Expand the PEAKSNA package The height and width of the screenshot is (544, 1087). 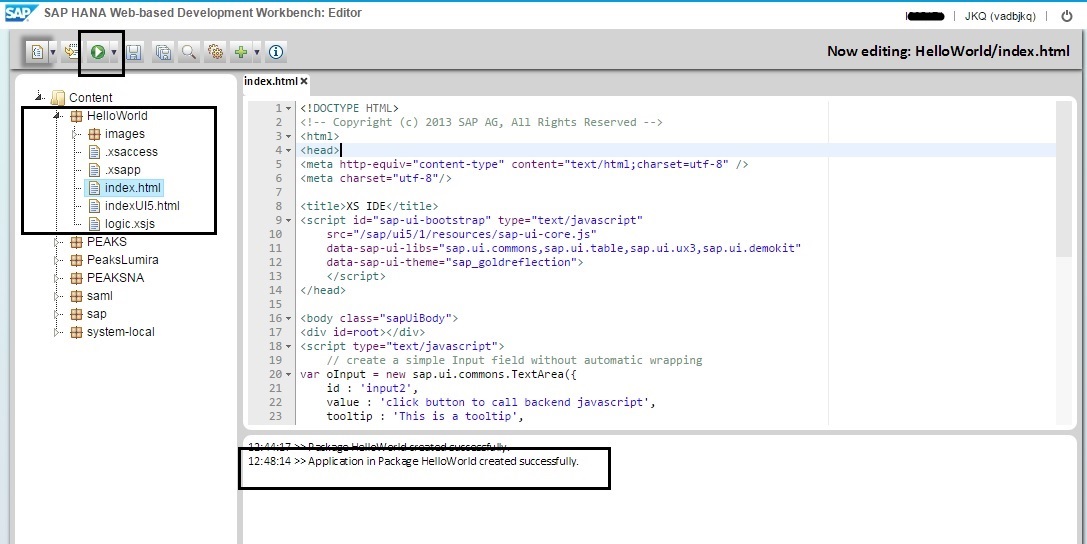pyautogui.click(x=58, y=278)
